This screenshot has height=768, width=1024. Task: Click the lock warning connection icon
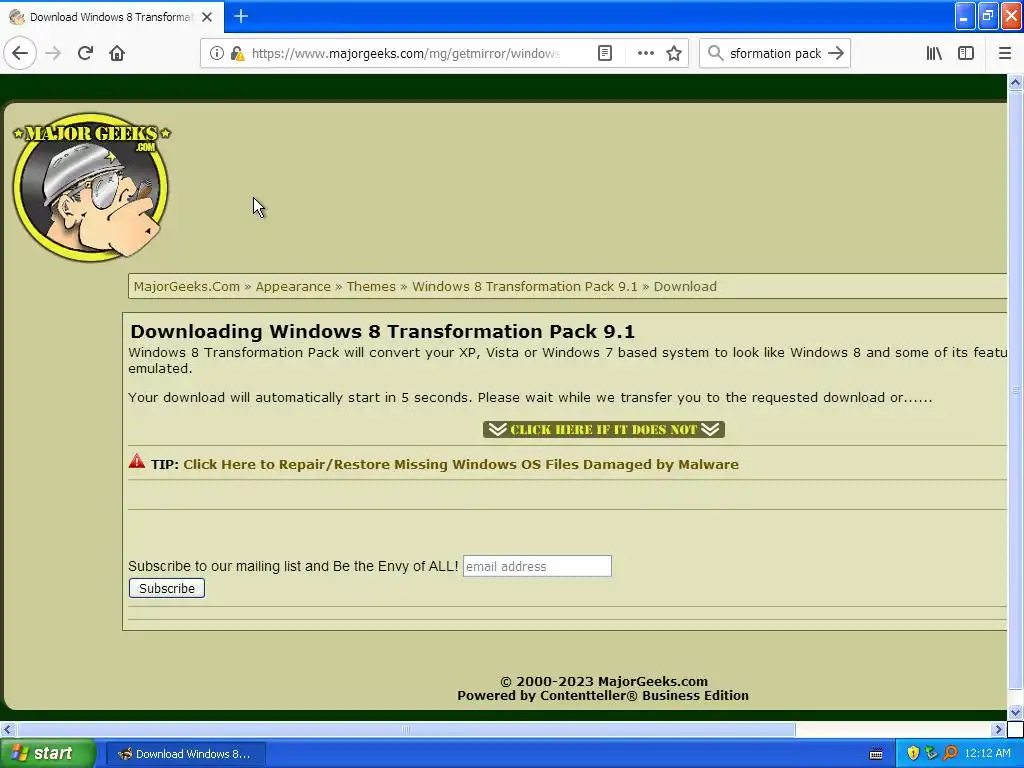[238, 53]
